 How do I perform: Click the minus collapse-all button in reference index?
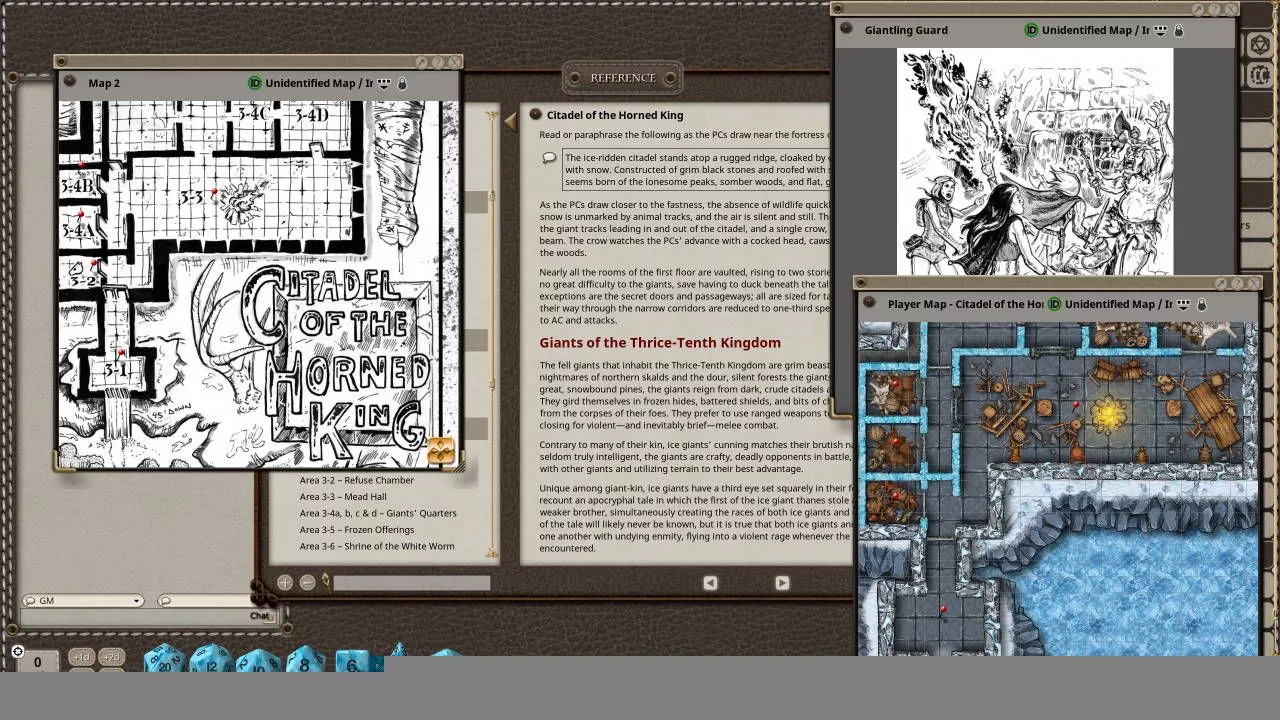coord(307,582)
